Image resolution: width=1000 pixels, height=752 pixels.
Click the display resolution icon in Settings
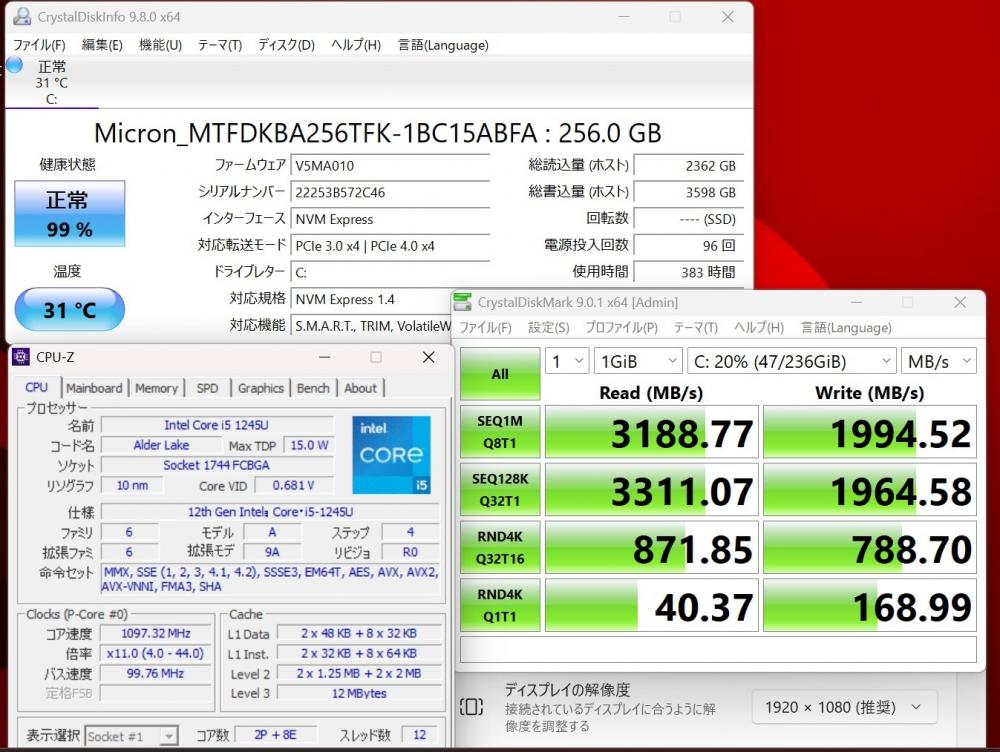pyautogui.click(x=471, y=707)
